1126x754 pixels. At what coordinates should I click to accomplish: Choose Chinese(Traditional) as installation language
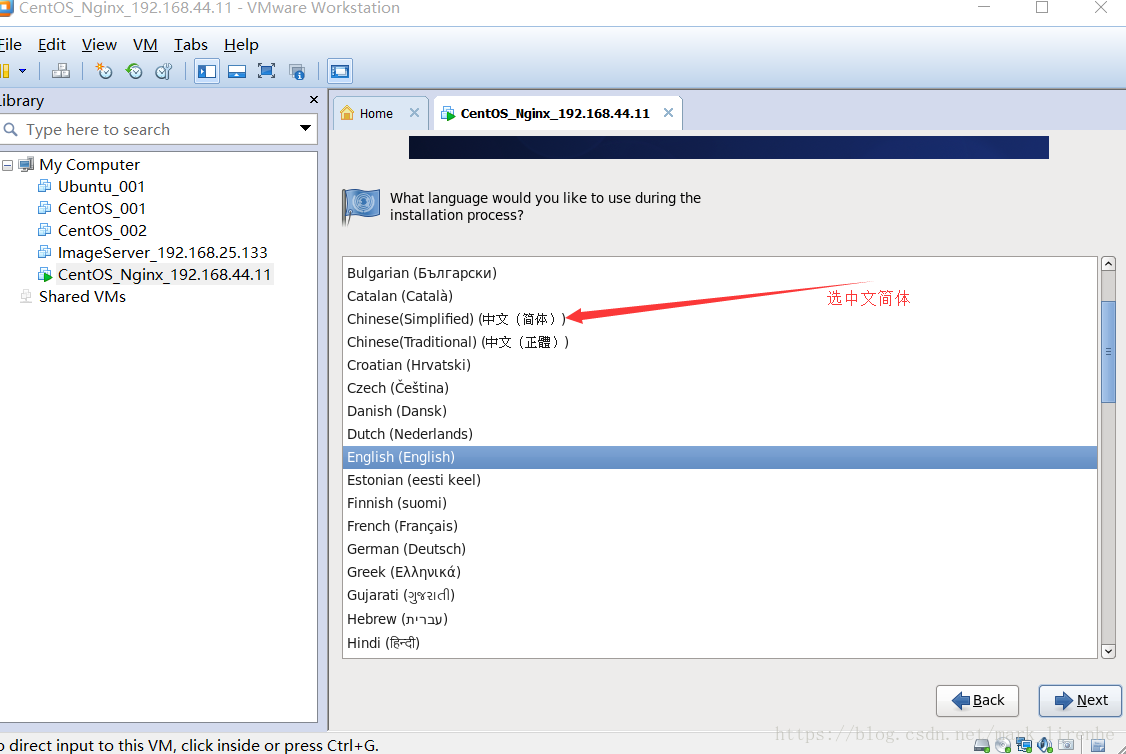720,342
